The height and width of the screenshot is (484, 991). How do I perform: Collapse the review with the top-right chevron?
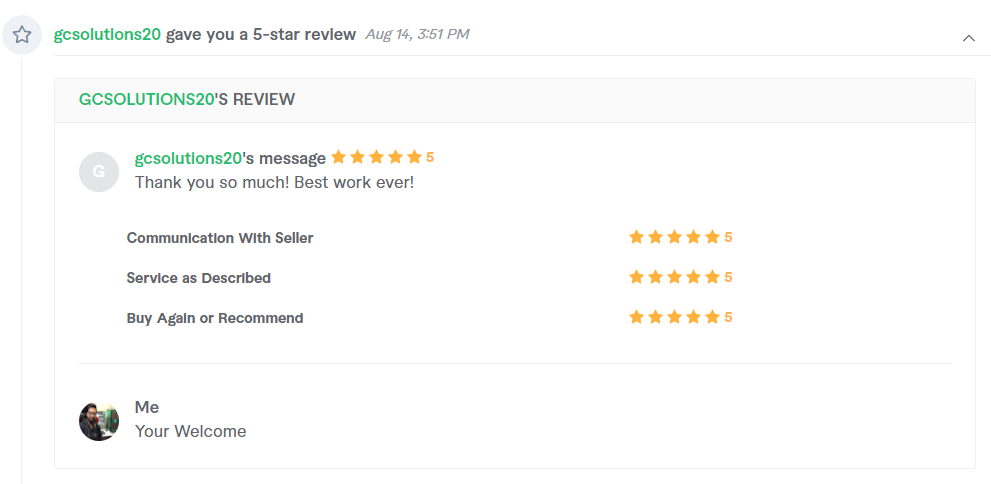968,38
